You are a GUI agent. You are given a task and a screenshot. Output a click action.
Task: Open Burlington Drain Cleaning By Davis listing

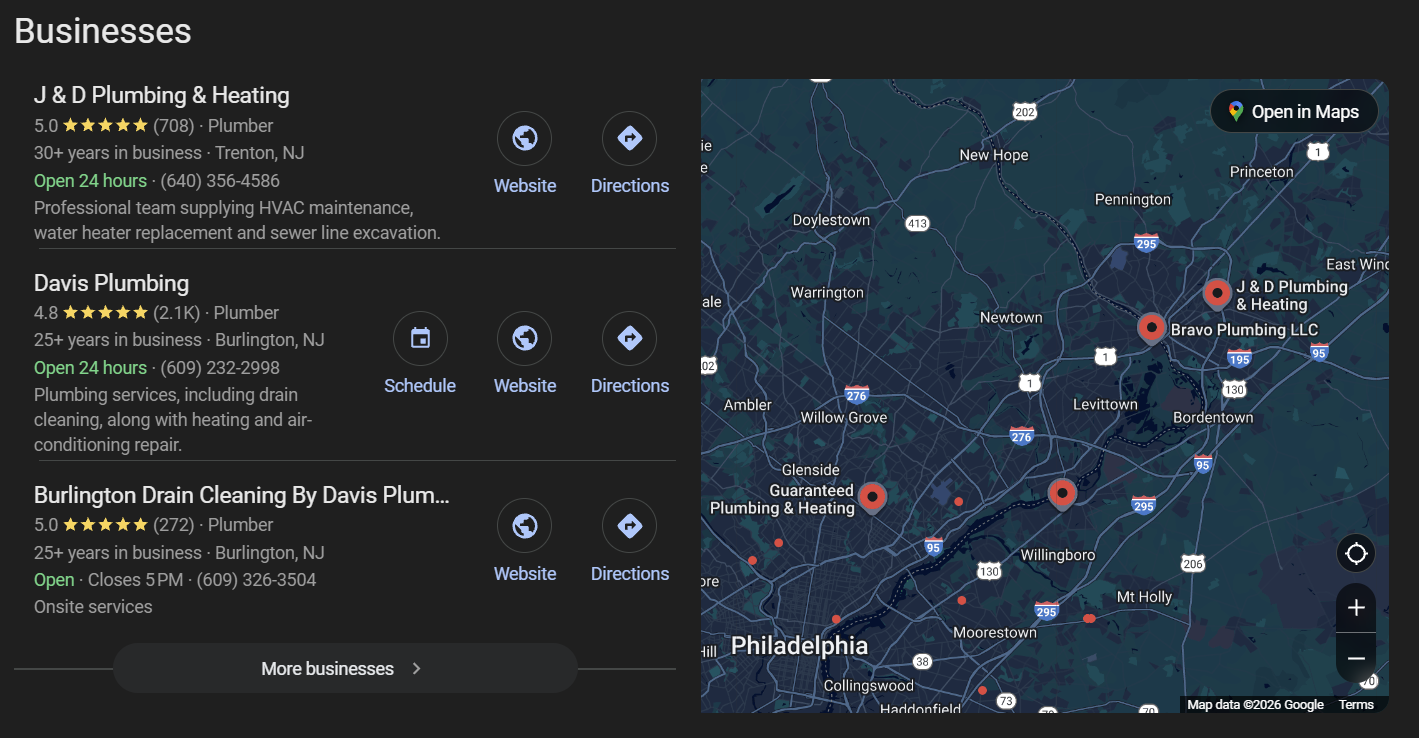coord(242,496)
